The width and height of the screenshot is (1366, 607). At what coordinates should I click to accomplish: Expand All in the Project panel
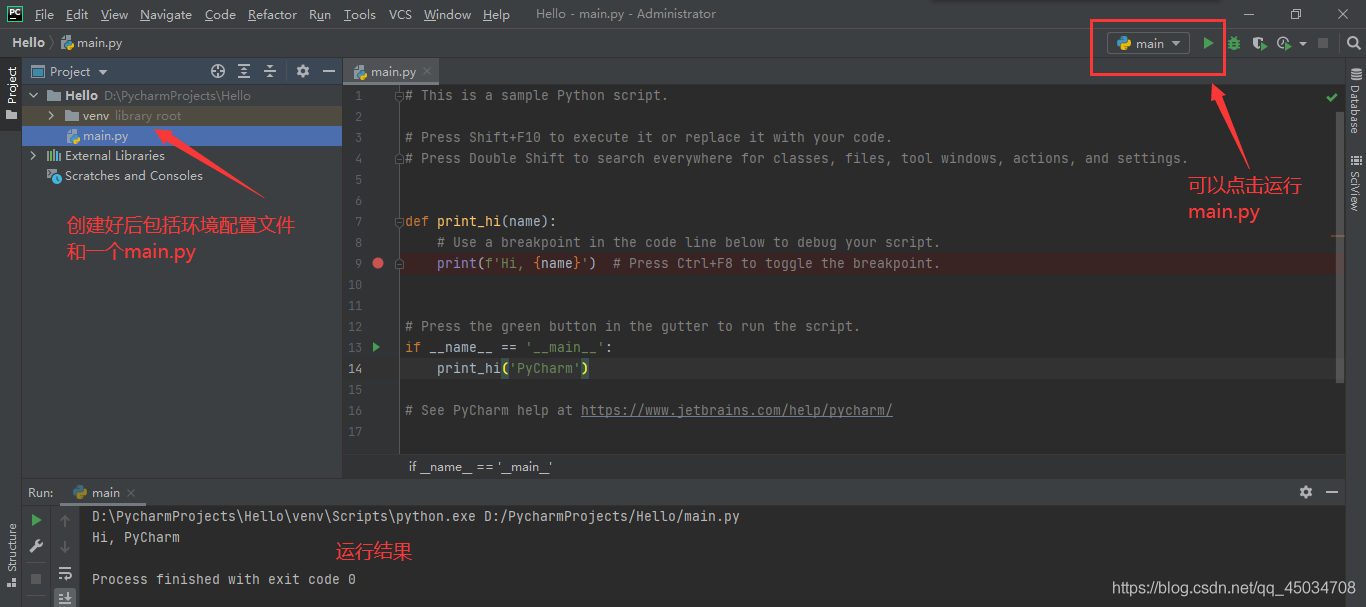click(x=244, y=71)
